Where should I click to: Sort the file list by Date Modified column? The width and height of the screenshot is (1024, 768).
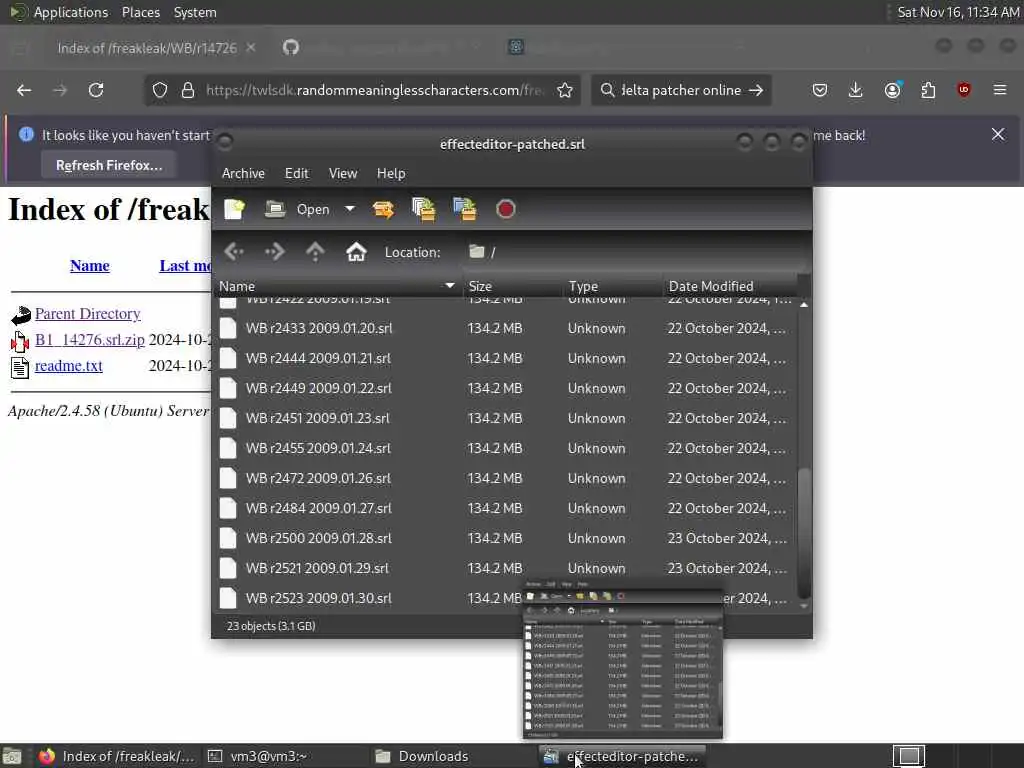click(x=730, y=286)
